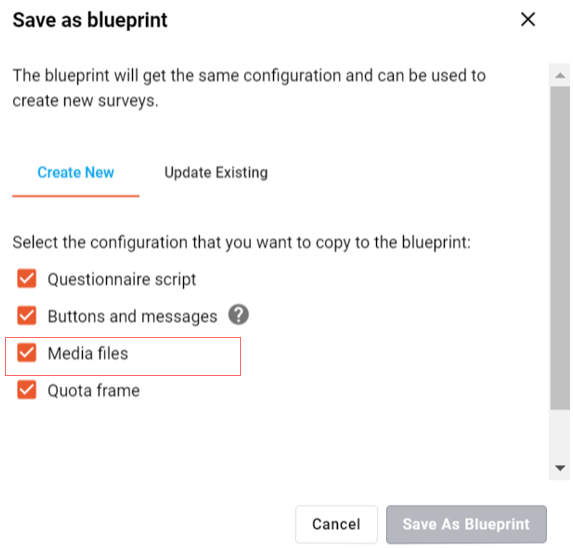Click the Media files label text

(x=88, y=354)
